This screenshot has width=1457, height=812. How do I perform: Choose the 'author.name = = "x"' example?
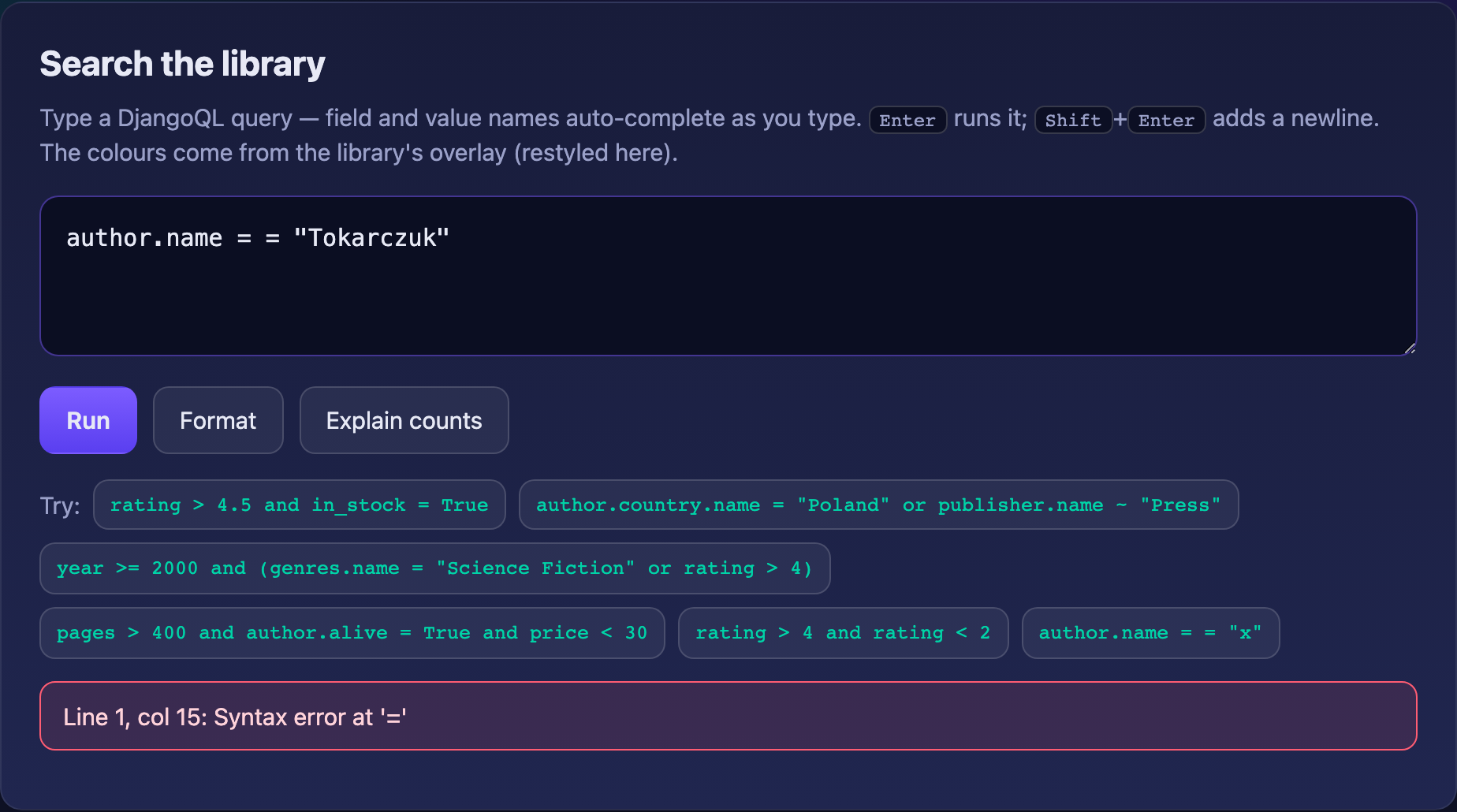[x=1151, y=633]
